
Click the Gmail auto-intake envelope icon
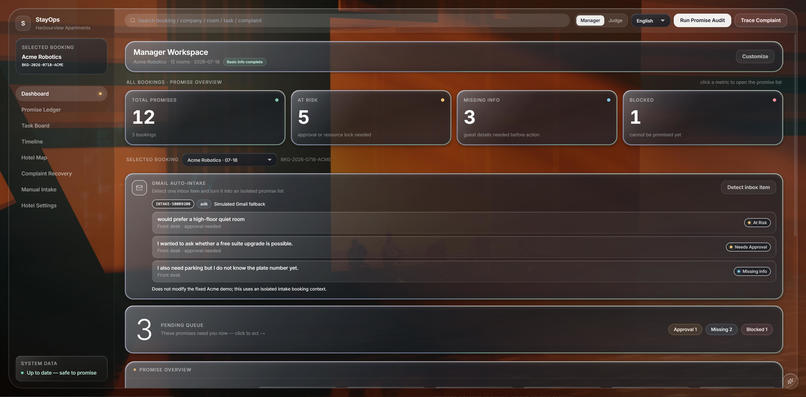[139, 188]
